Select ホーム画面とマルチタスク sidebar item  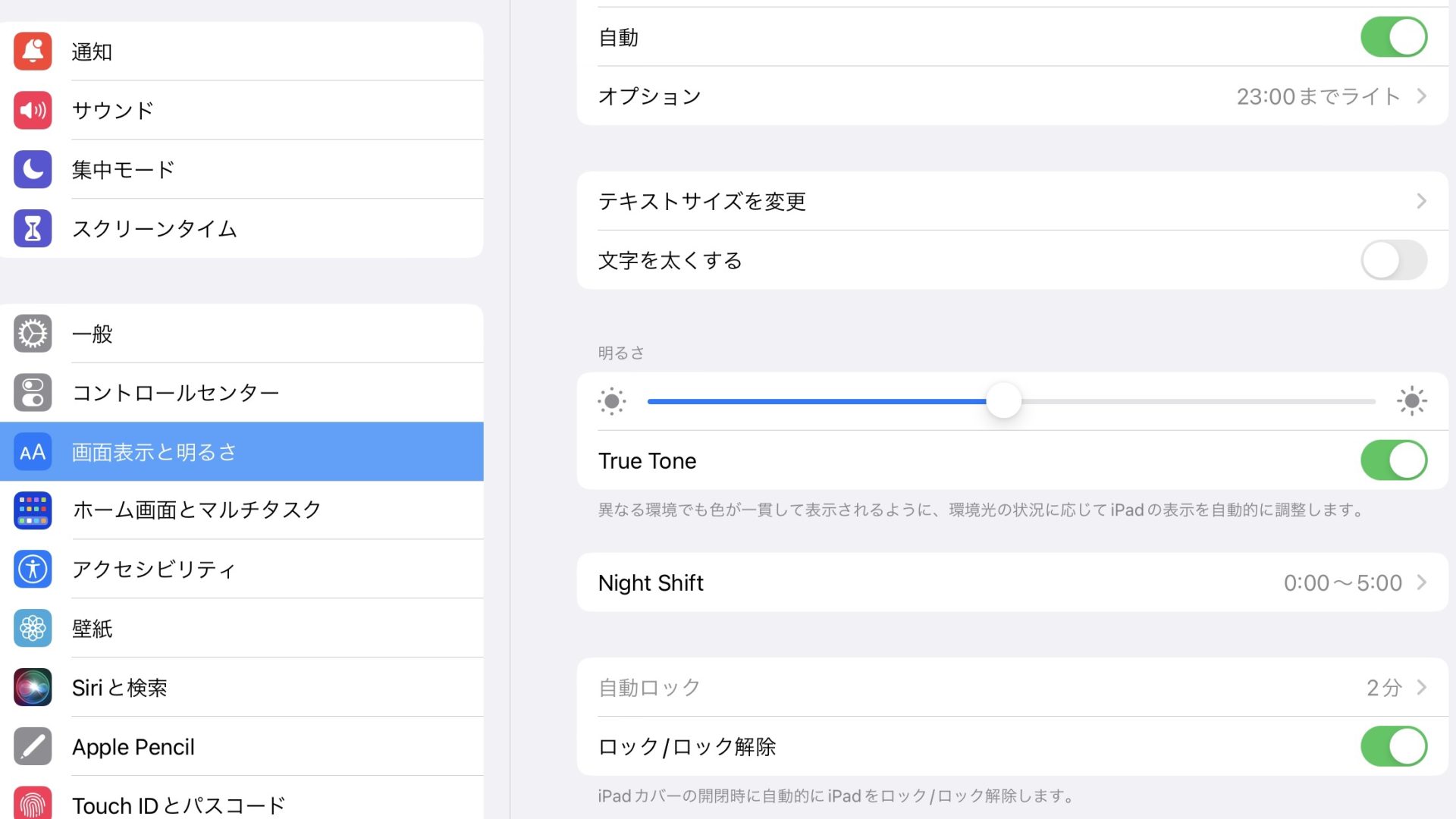click(x=197, y=510)
